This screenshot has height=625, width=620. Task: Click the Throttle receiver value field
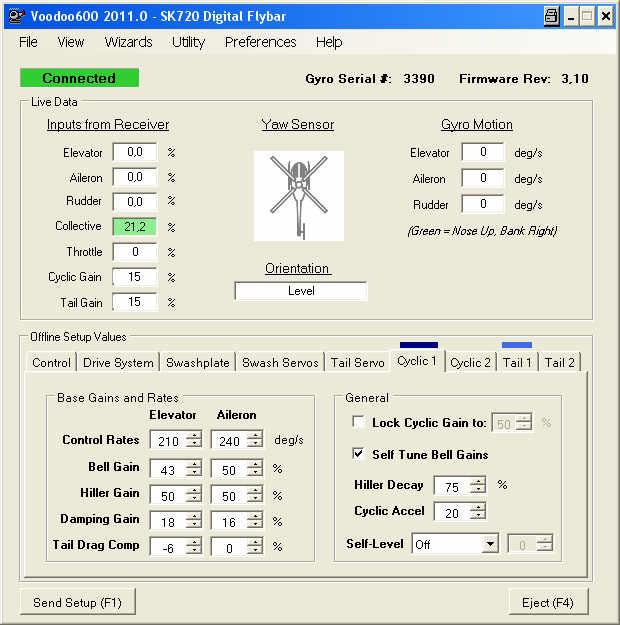pyautogui.click(x=135, y=252)
